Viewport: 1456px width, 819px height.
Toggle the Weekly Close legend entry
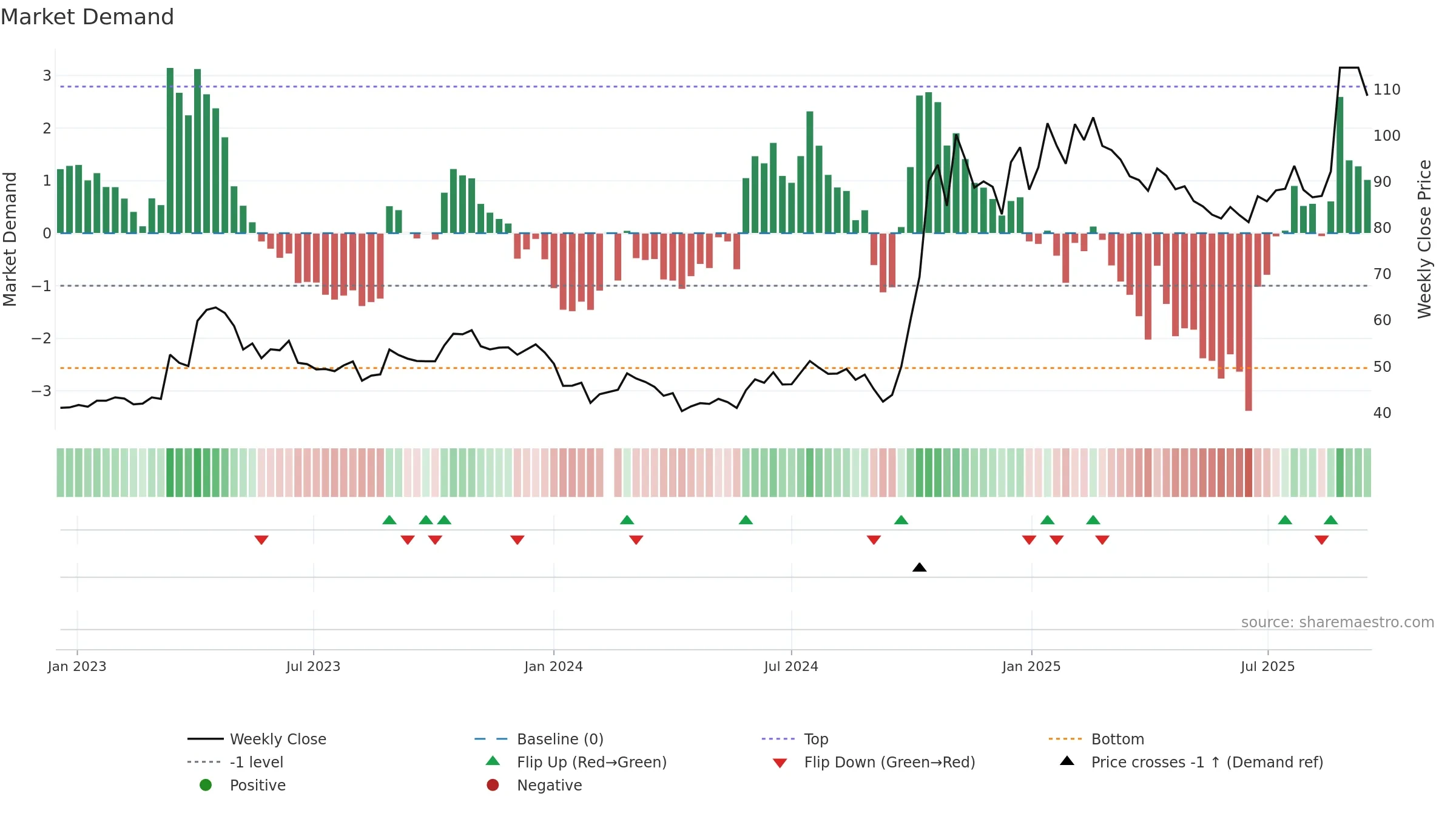click(x=257, y=739)
